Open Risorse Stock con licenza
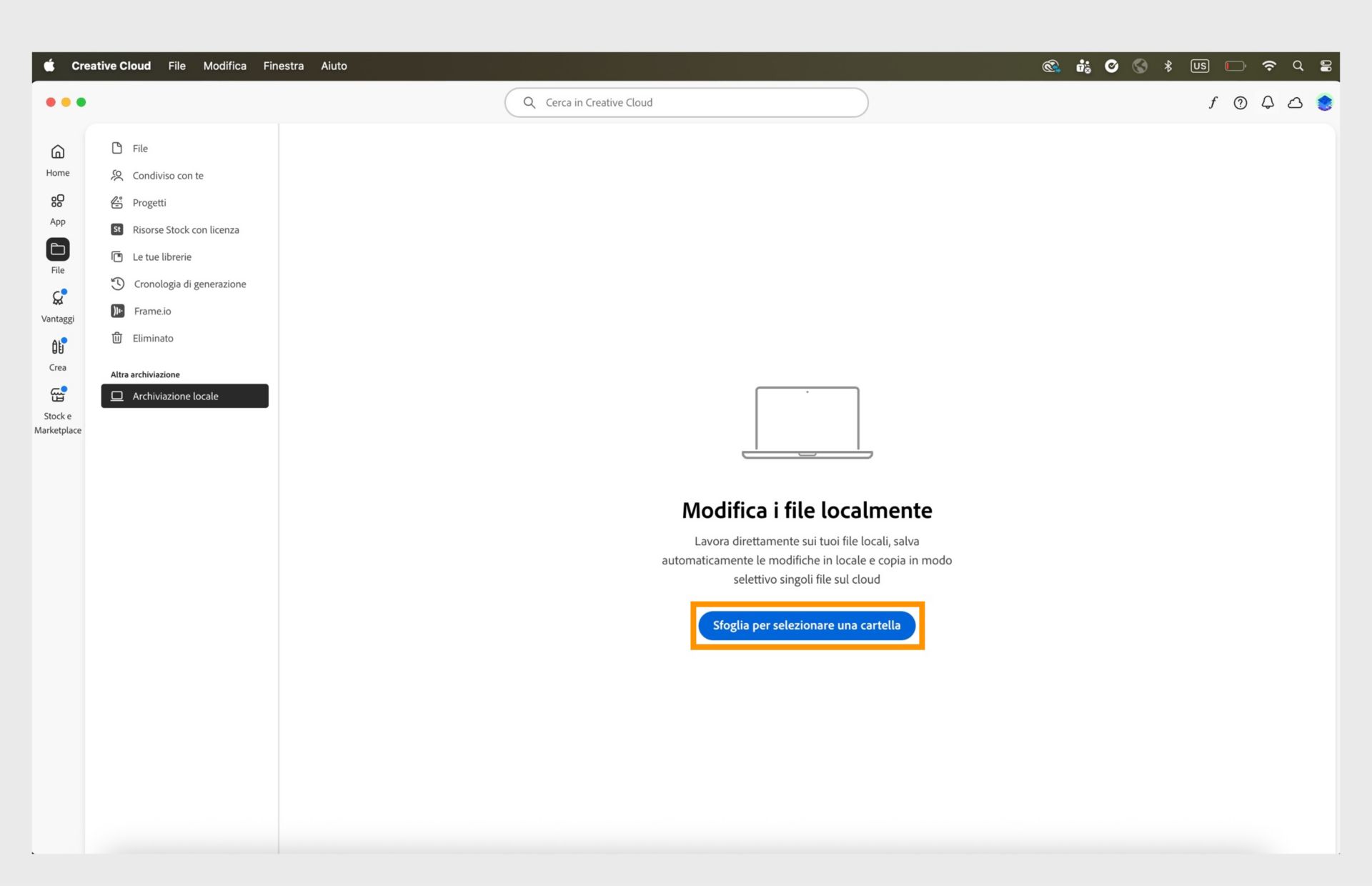 point(184,230)
